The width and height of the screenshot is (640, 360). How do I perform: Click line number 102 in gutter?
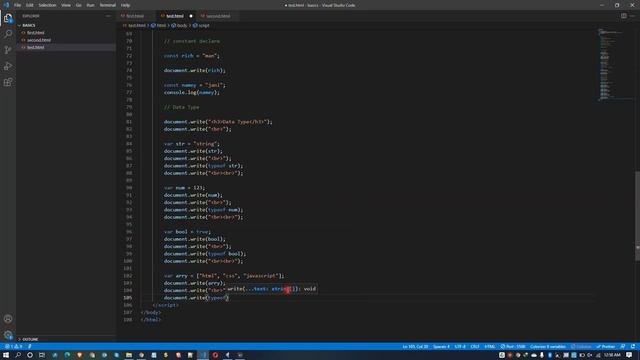point(128,276)
